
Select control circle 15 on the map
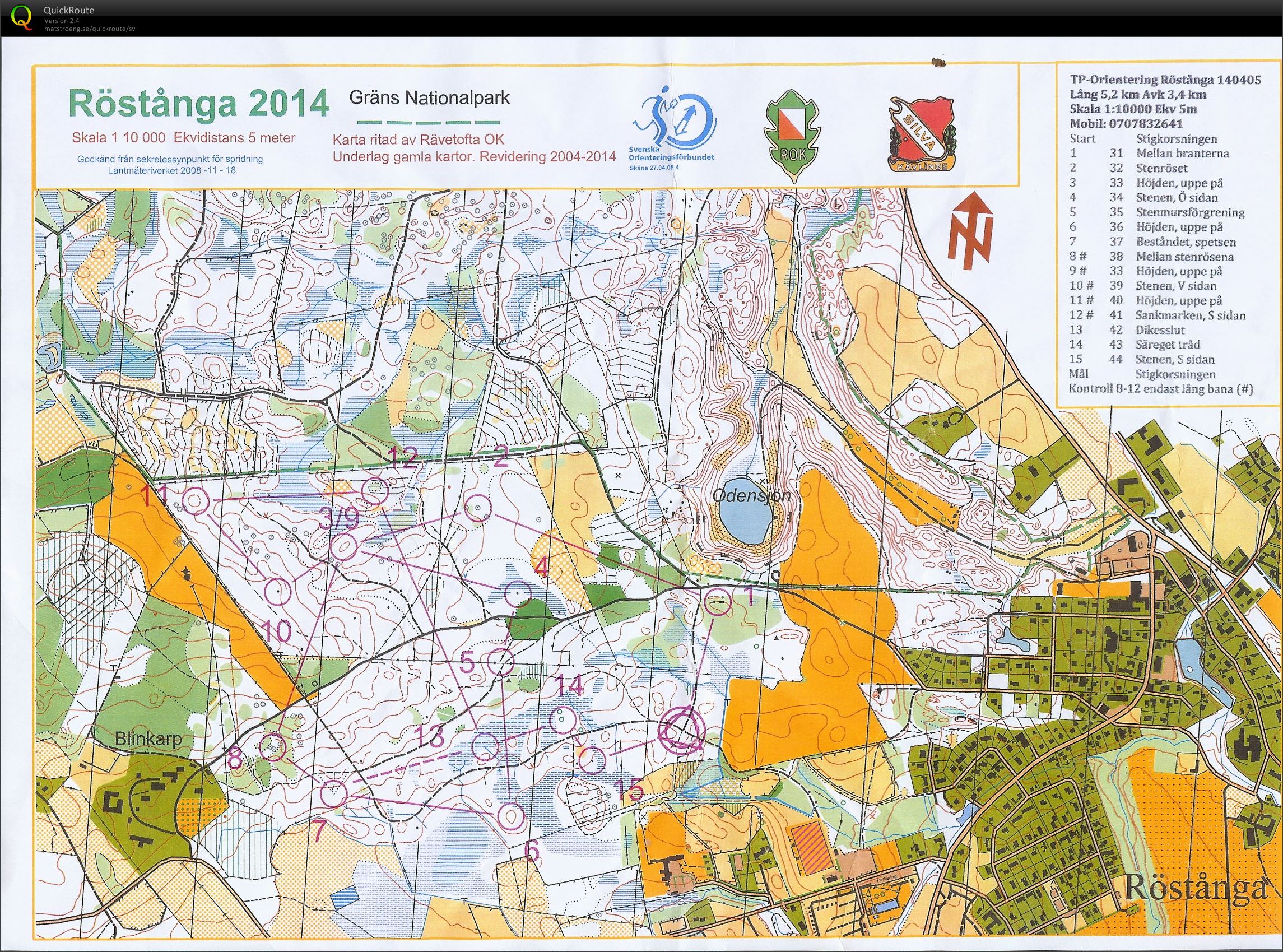pyautogui.click(x=592, y=760)
